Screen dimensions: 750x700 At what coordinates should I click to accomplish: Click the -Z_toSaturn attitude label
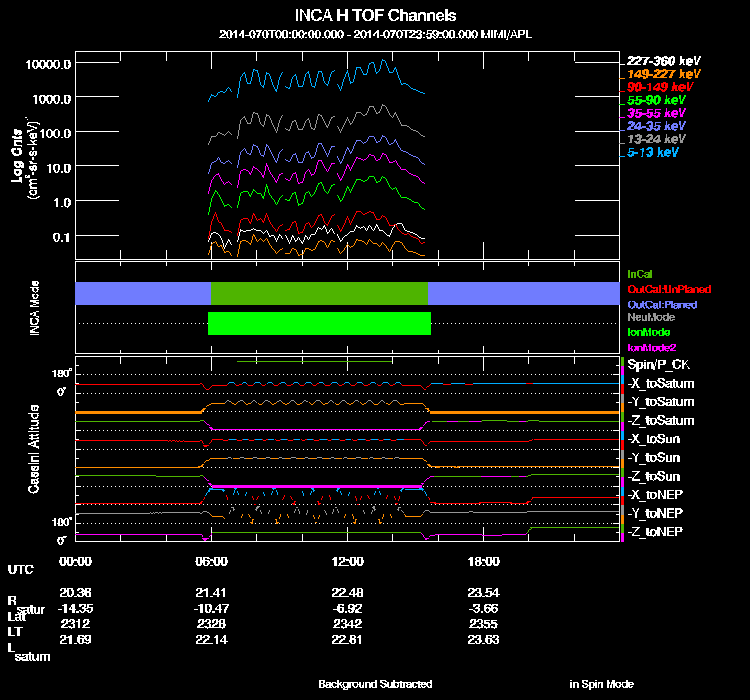[661, 421]
